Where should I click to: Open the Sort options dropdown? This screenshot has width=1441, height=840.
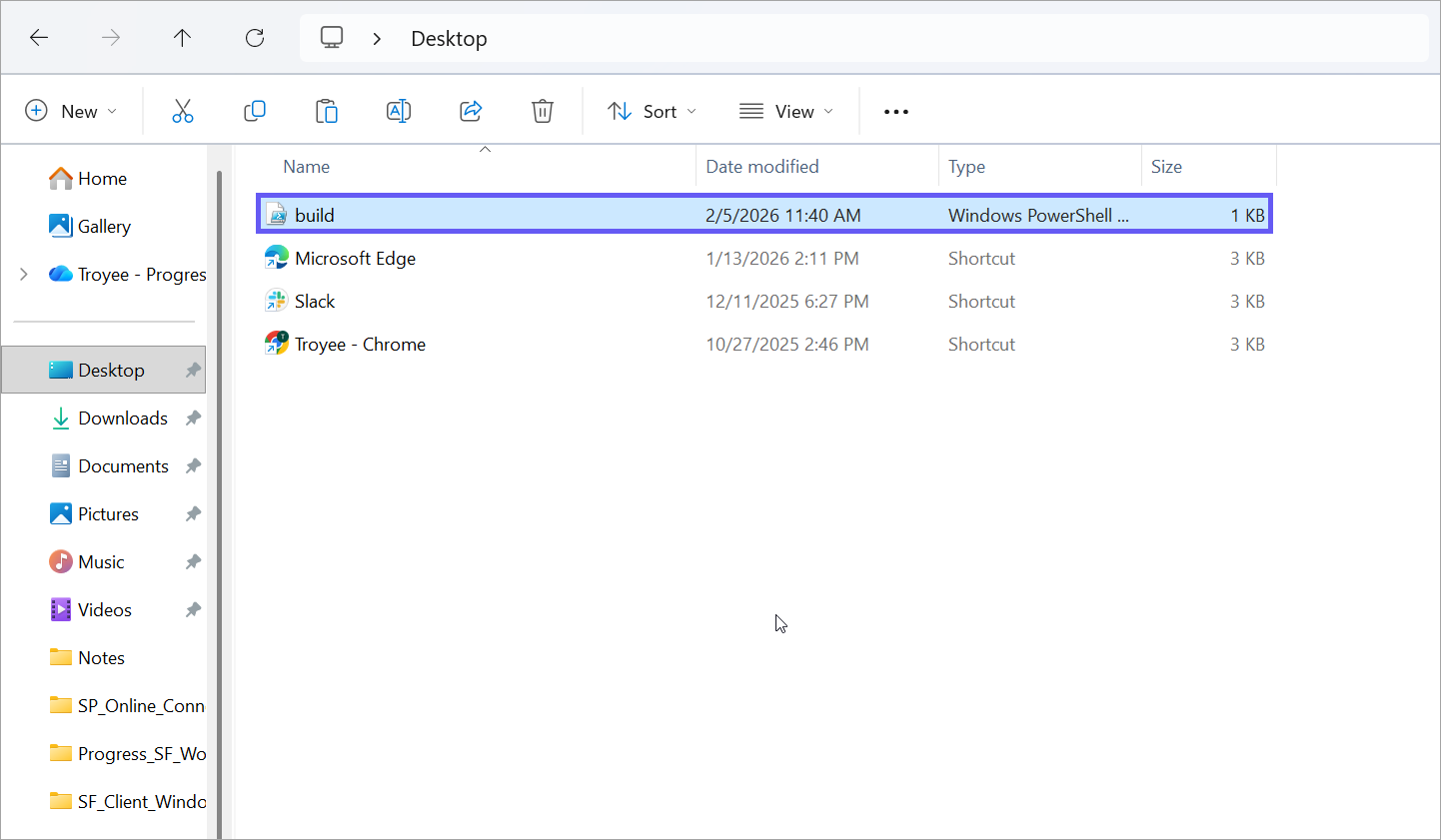click(x=652, y=111)
